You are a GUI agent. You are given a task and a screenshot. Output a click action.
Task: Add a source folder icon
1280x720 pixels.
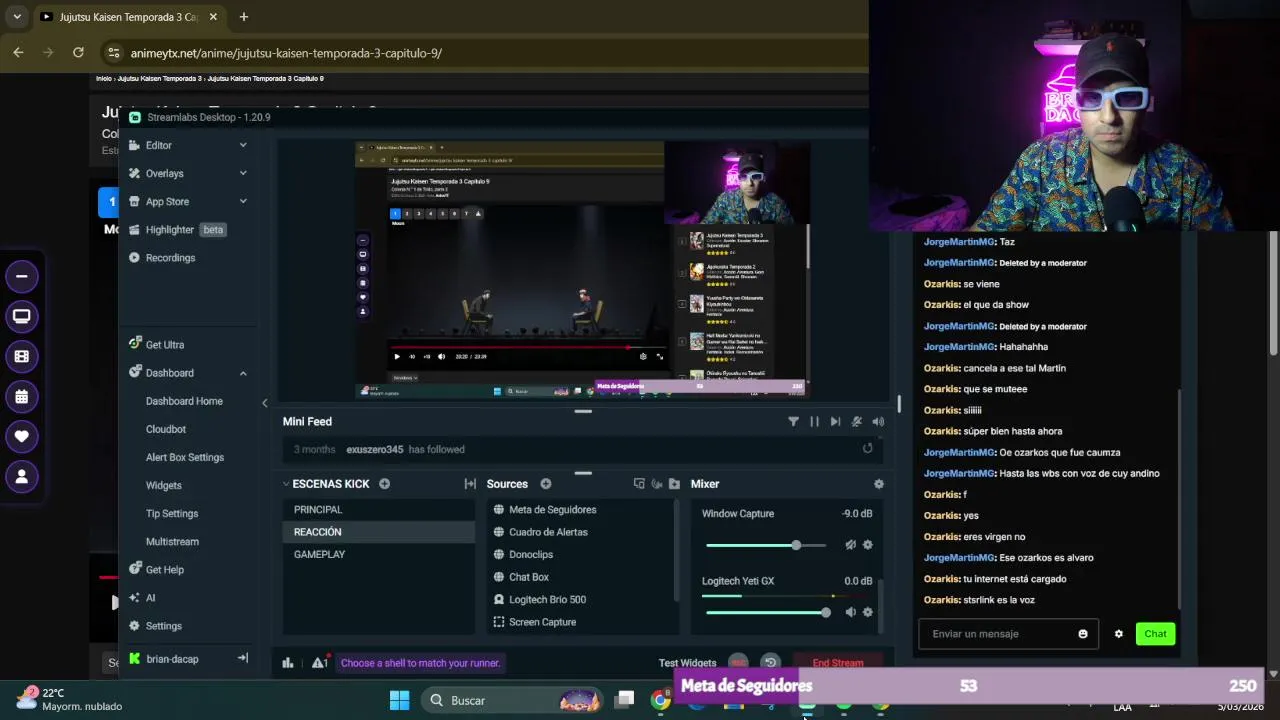coord(674,484)
